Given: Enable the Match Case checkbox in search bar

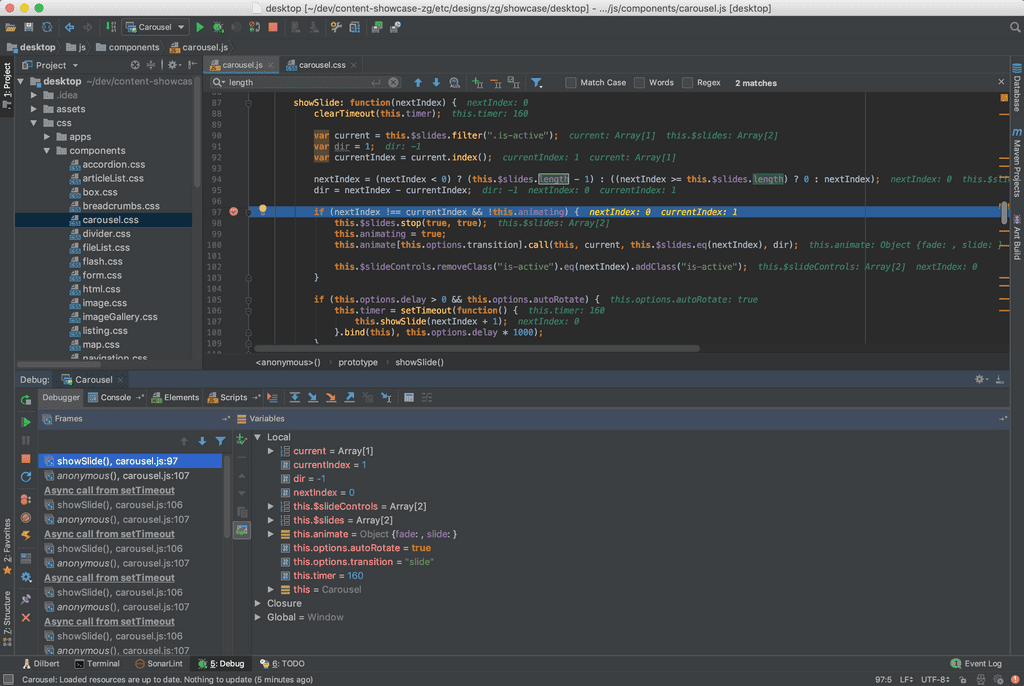Looking at the screenshot, I should point(573,82).
